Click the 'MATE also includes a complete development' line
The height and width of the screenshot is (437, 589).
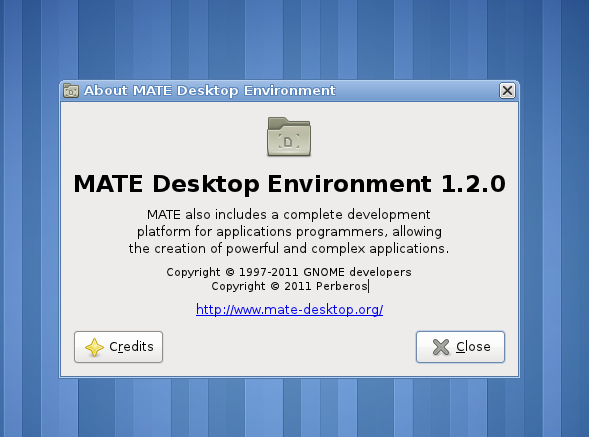288,215
